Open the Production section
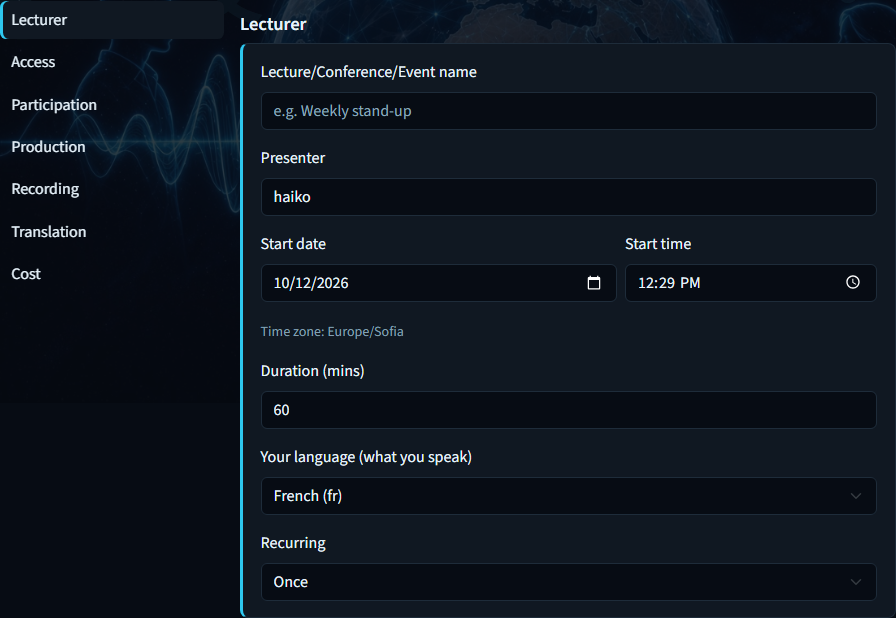The image size is (896, 618). [x=49, y=147]
